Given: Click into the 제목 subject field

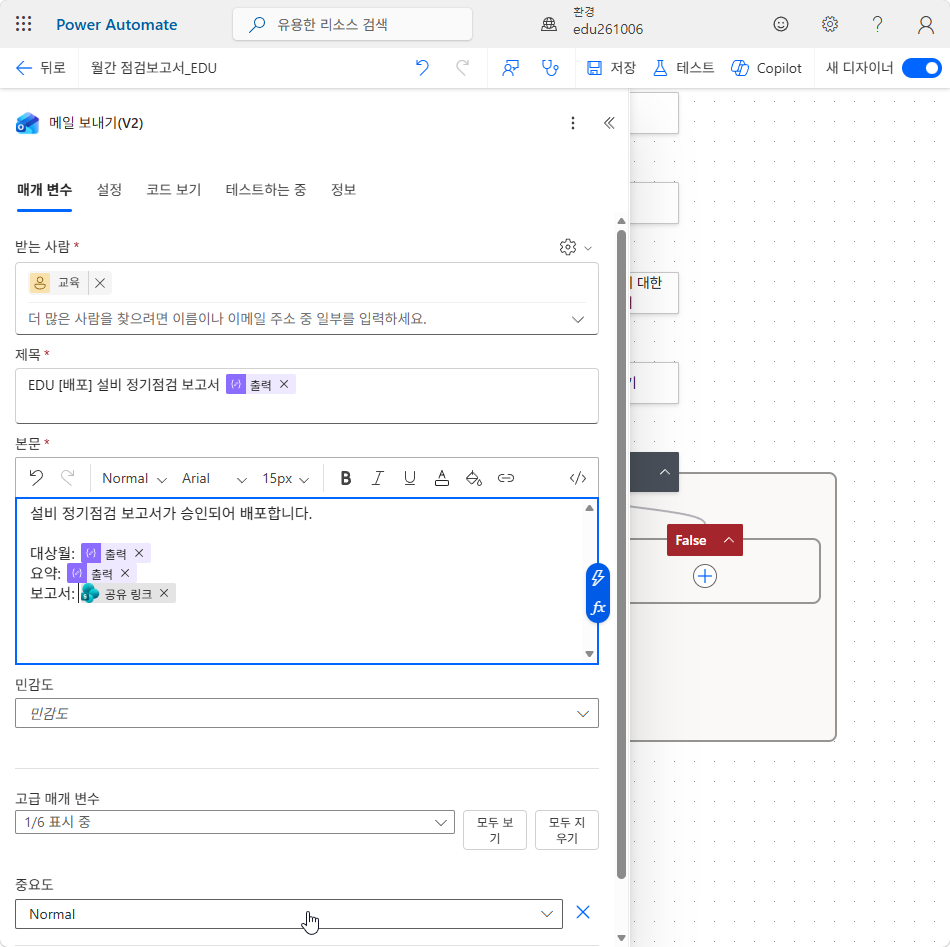Looking at the screenshot, I should (307, 396).
